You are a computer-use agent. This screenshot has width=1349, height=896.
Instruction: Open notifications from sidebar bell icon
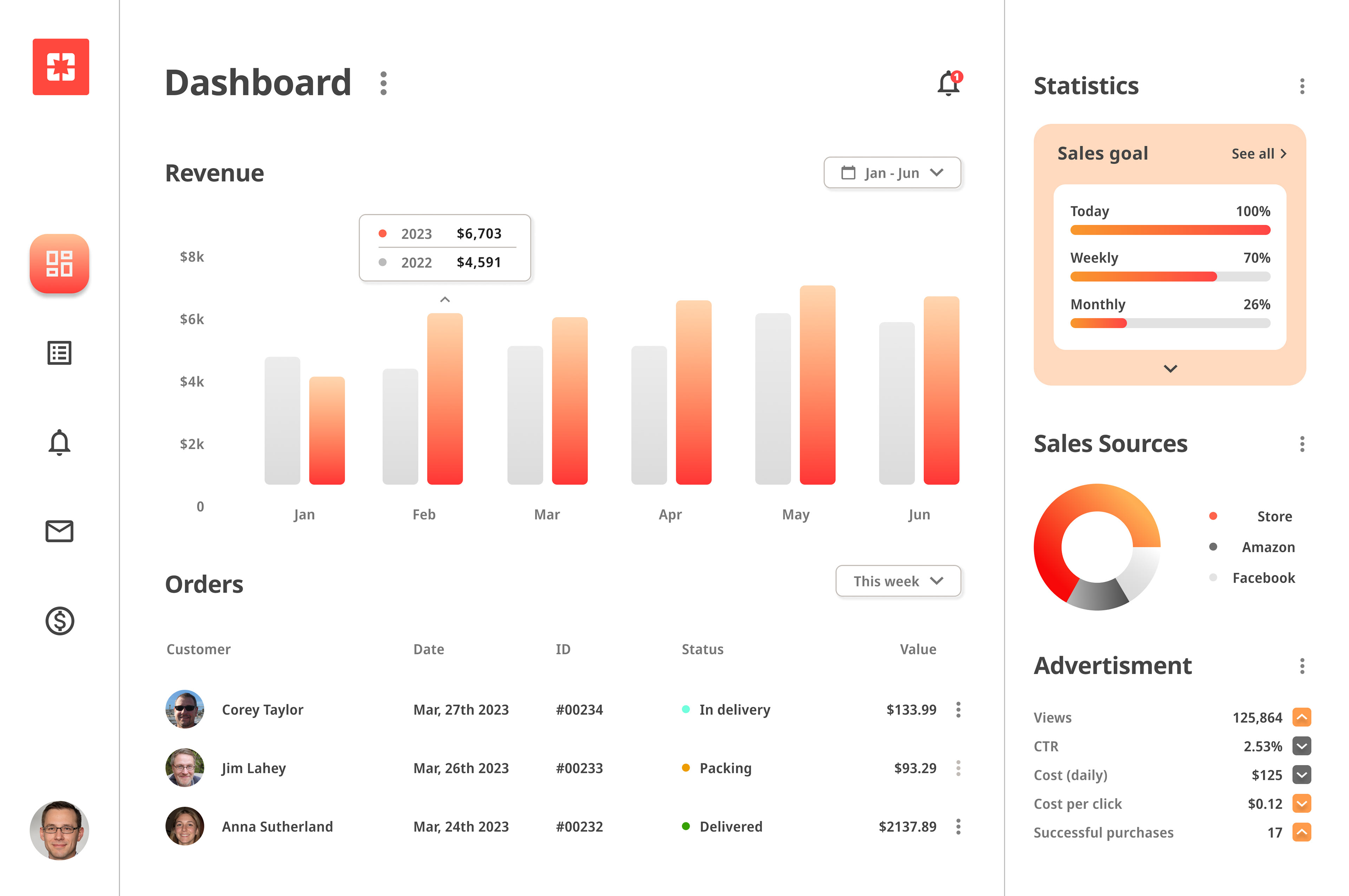[x=59, y=442]
